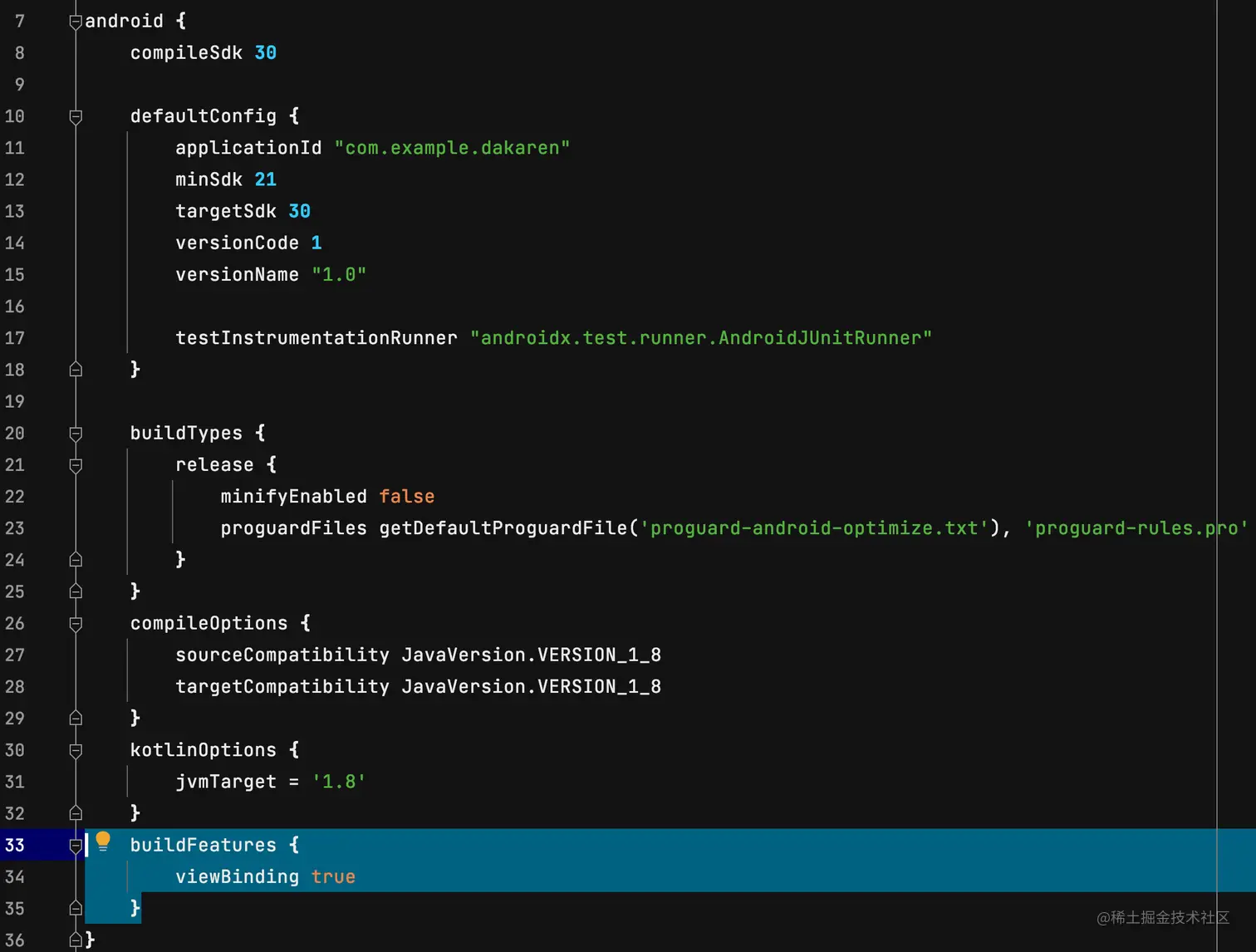
Task: Click fold end marker on line 32
Action: click(x=76, y=813)
